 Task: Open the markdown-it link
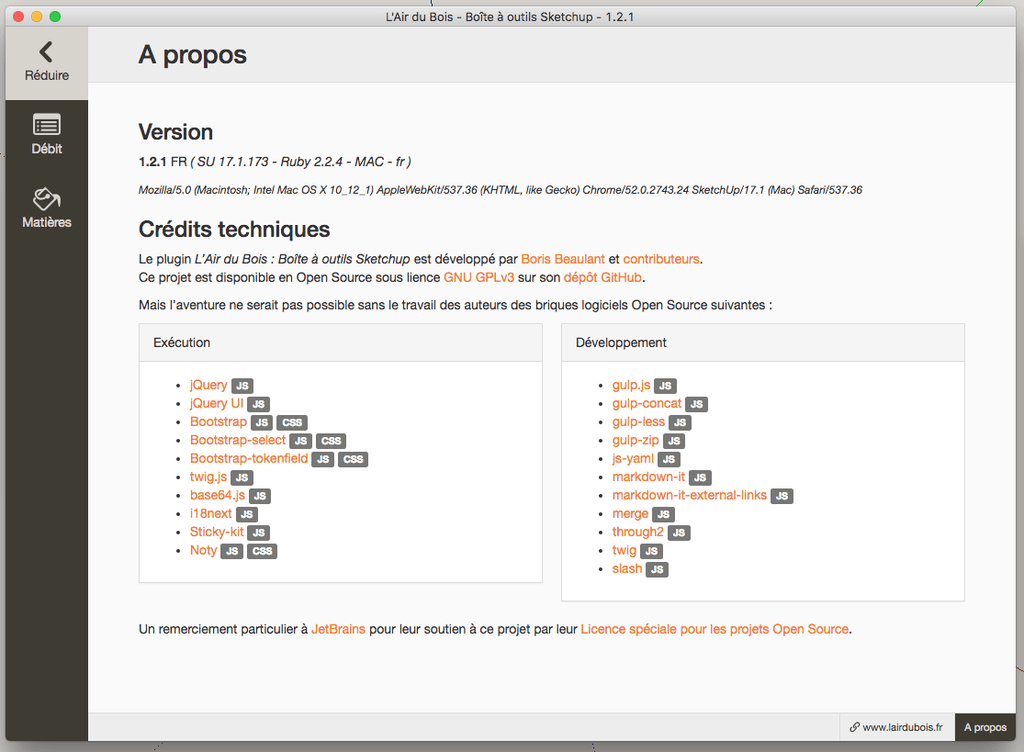(648, 477)
